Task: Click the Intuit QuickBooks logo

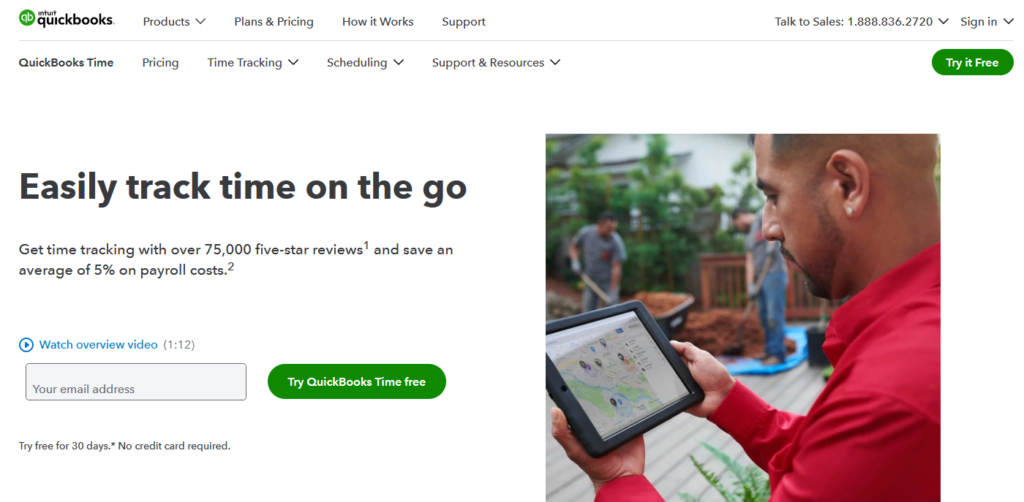Action: coord(67,19)
